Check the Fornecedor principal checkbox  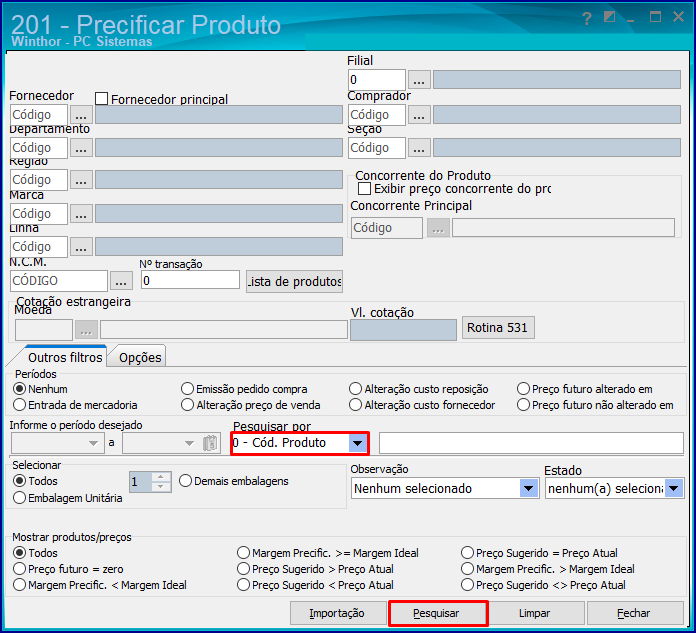coord(101,99)
